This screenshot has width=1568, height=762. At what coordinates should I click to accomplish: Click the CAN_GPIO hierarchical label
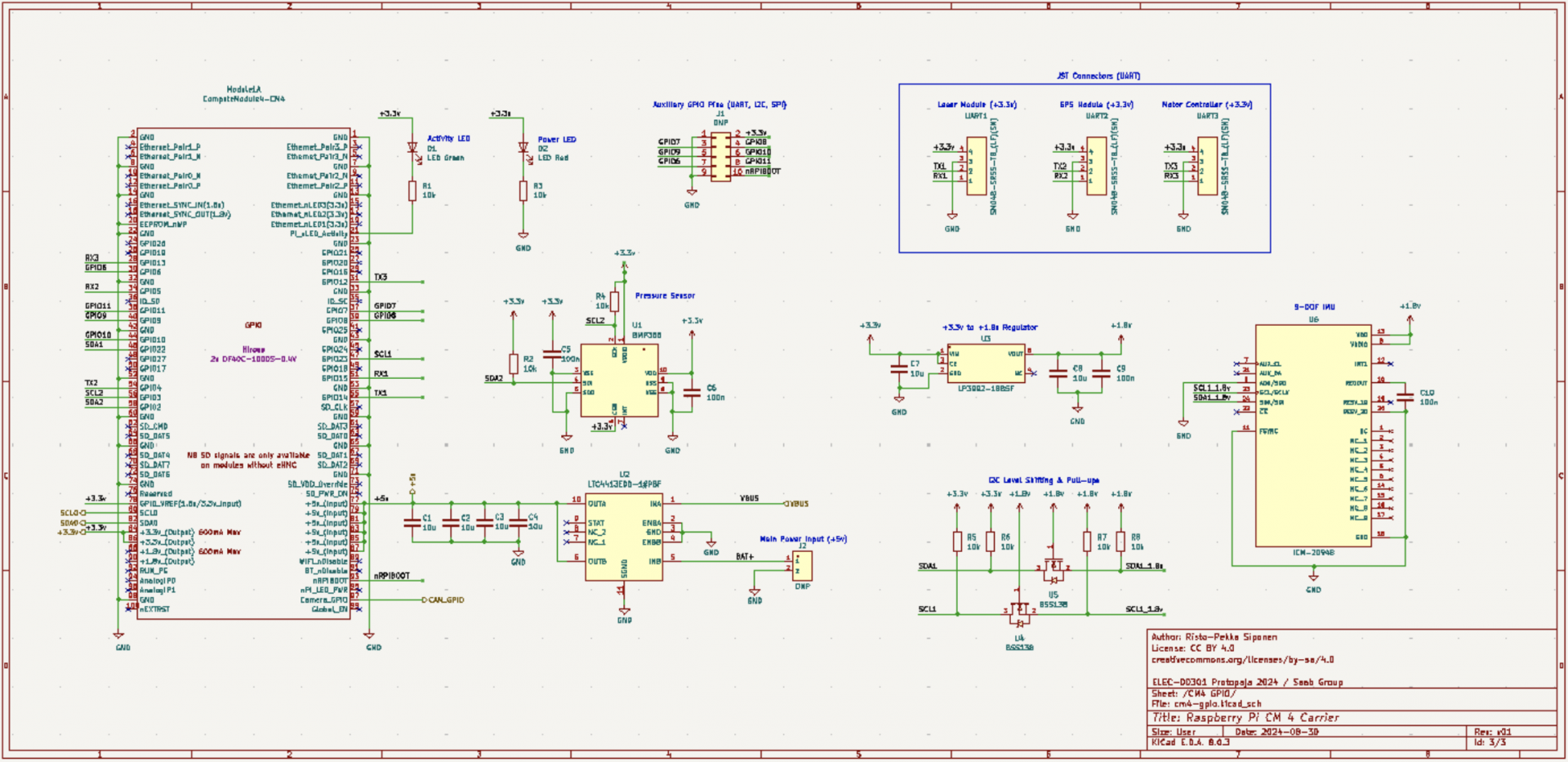pos(443,600)
